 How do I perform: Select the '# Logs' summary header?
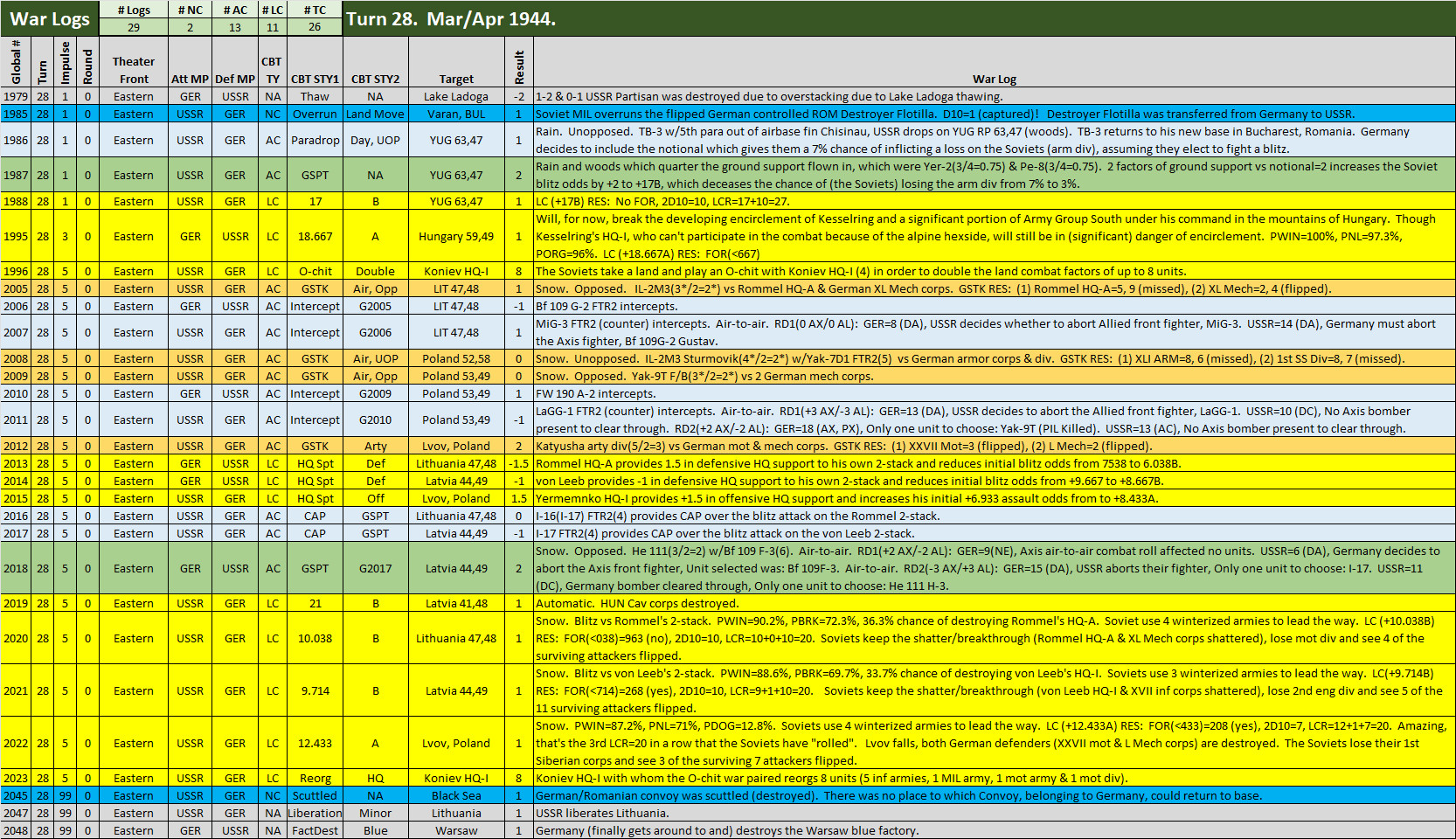click(134, 10)
